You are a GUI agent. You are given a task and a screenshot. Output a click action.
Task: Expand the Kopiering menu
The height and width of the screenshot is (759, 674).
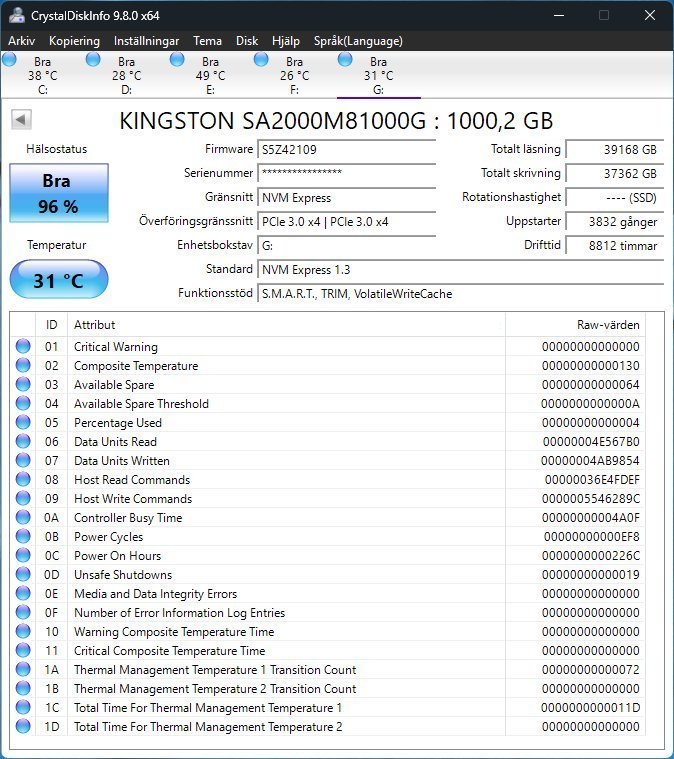pos(74,41)
